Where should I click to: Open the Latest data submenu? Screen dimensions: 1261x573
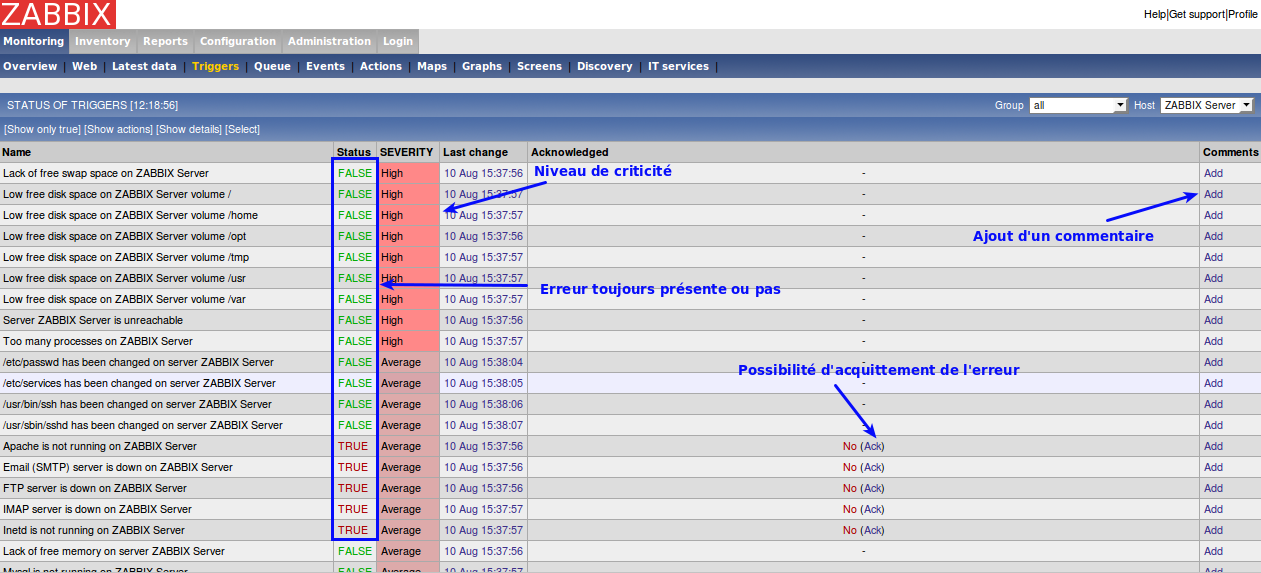pos(144,66)
